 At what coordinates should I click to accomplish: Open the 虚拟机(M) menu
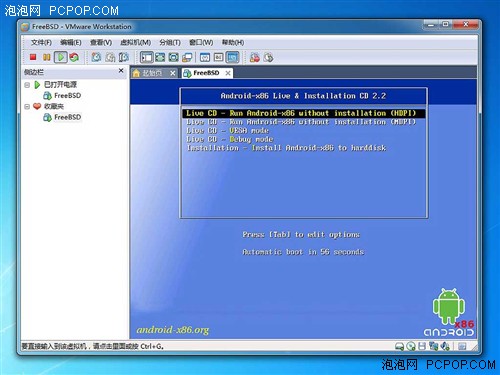(x=135, y=42)
